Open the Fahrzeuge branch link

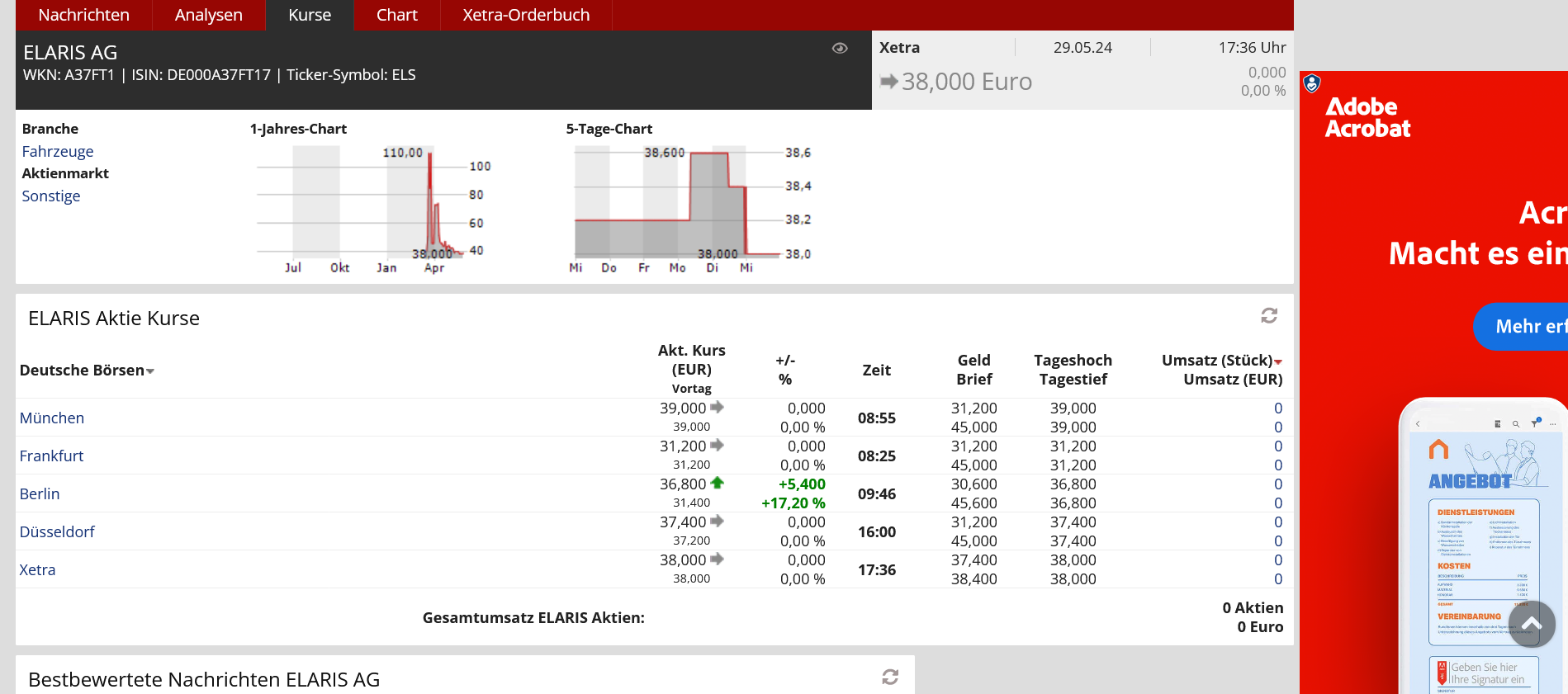click(57, 151)
